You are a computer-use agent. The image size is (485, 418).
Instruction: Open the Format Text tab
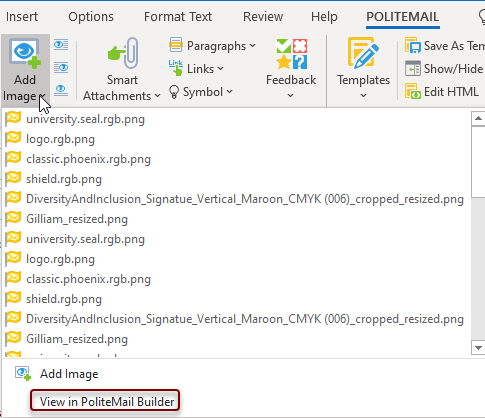[x=178, y=17]
